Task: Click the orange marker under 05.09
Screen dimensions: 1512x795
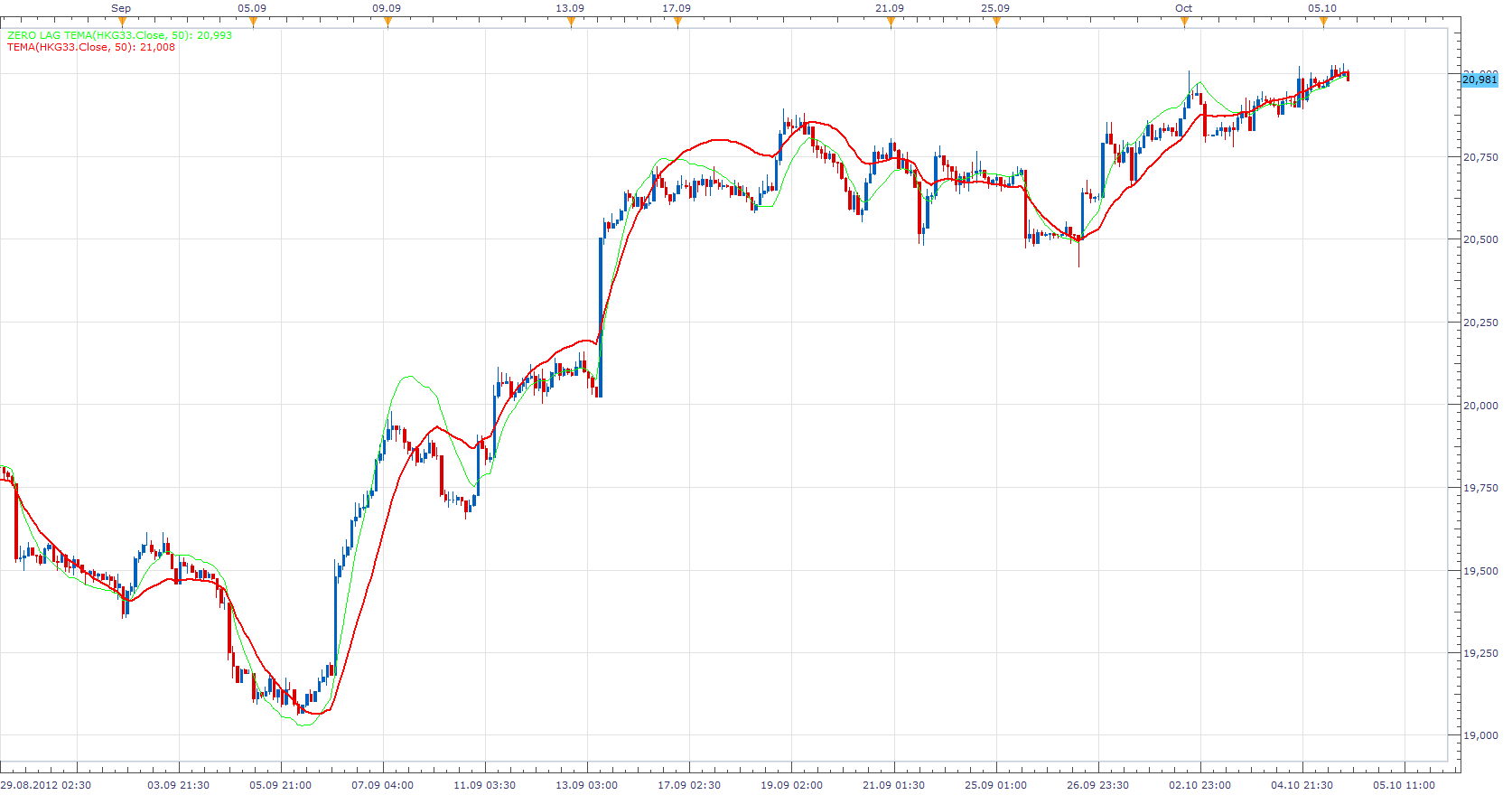Action: click(253, 22)
